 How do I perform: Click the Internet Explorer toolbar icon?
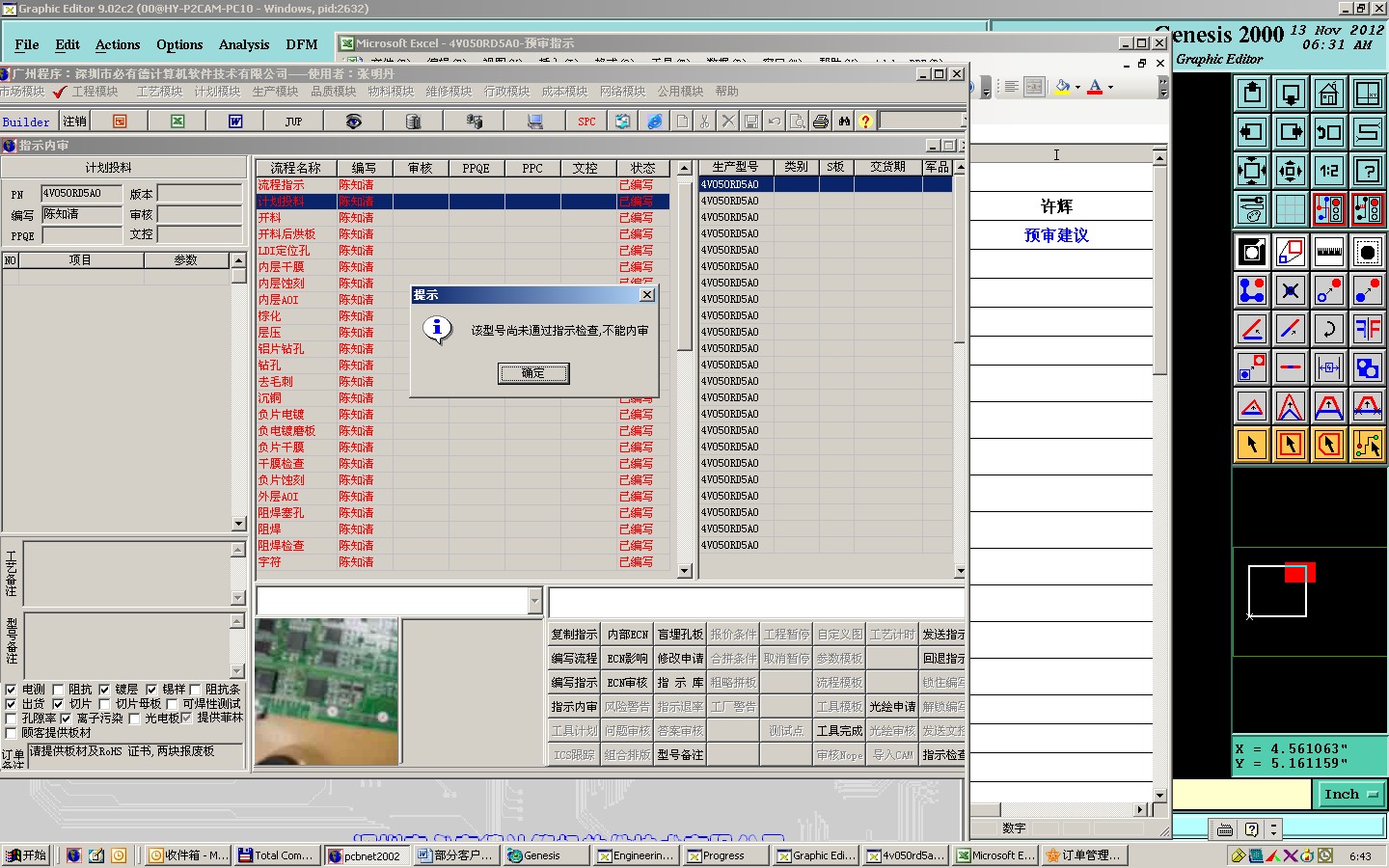click(655, 122)
